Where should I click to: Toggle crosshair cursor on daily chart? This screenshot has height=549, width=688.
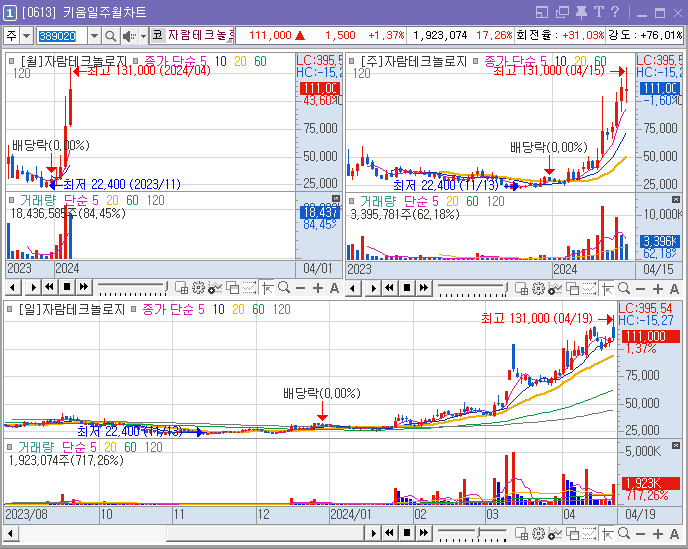(x=608, y=534)
